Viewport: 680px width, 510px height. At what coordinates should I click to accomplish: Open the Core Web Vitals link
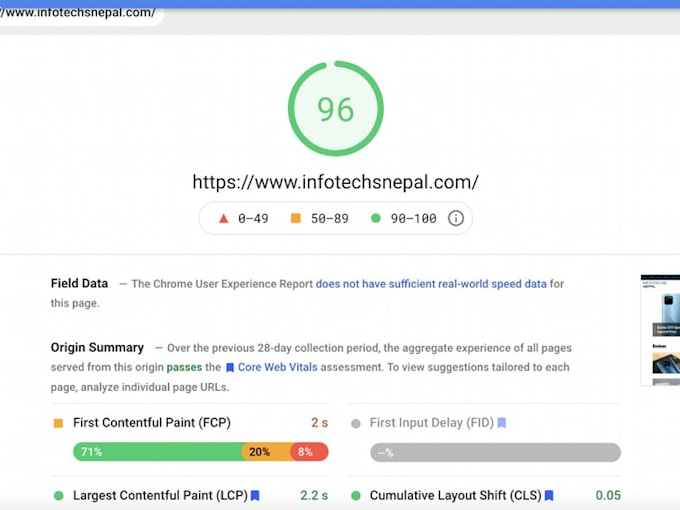point(278,367)
